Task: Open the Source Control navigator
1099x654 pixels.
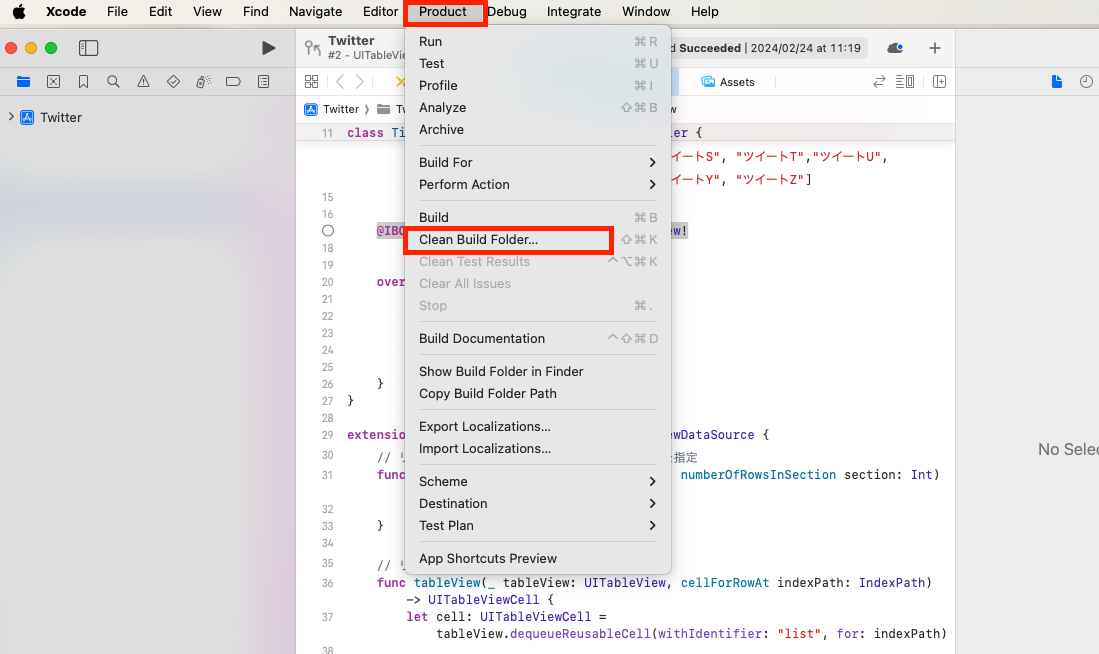Action: click(53, 81)
